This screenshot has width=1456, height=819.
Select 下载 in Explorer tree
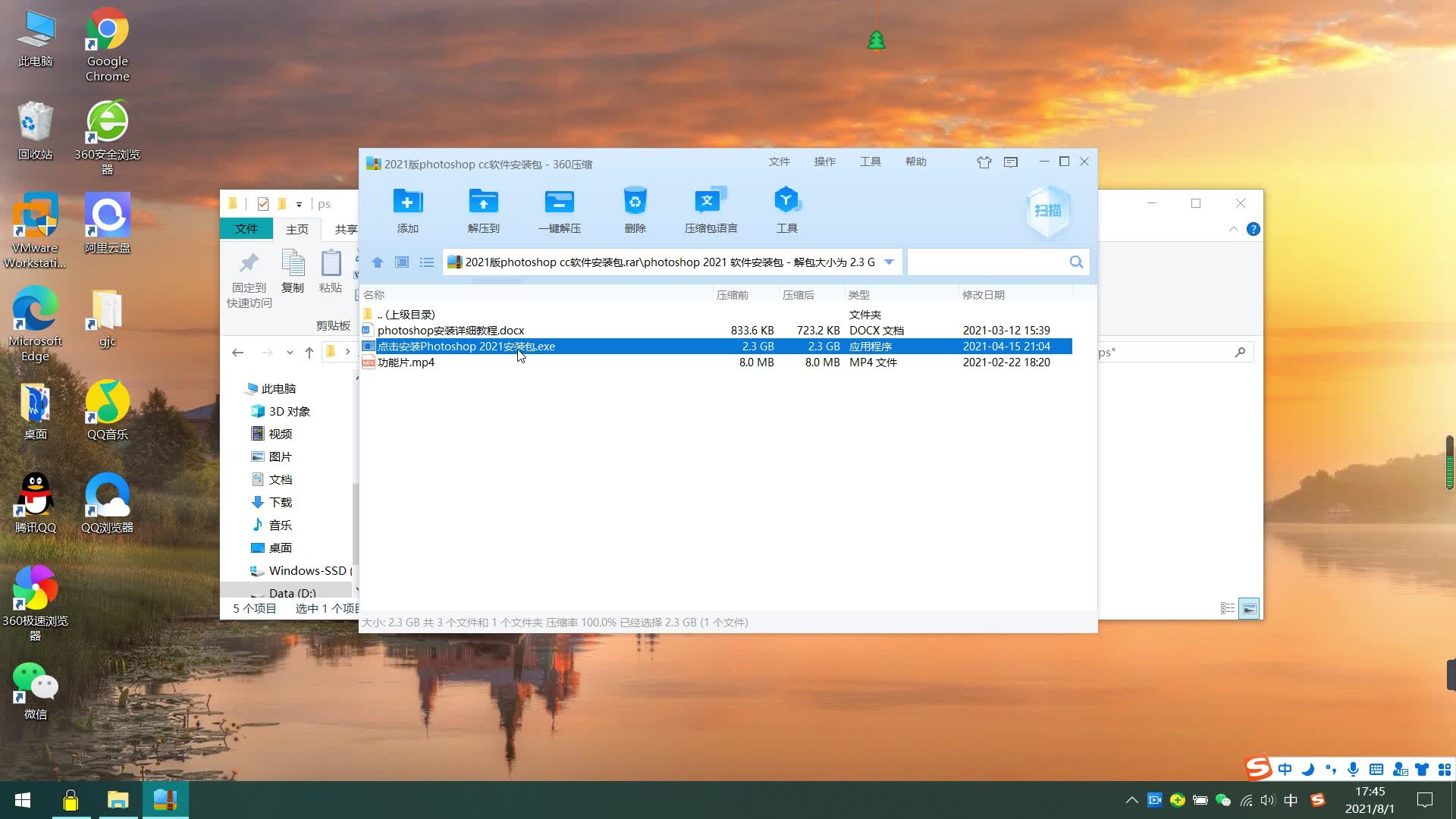(x=271, y=503)
